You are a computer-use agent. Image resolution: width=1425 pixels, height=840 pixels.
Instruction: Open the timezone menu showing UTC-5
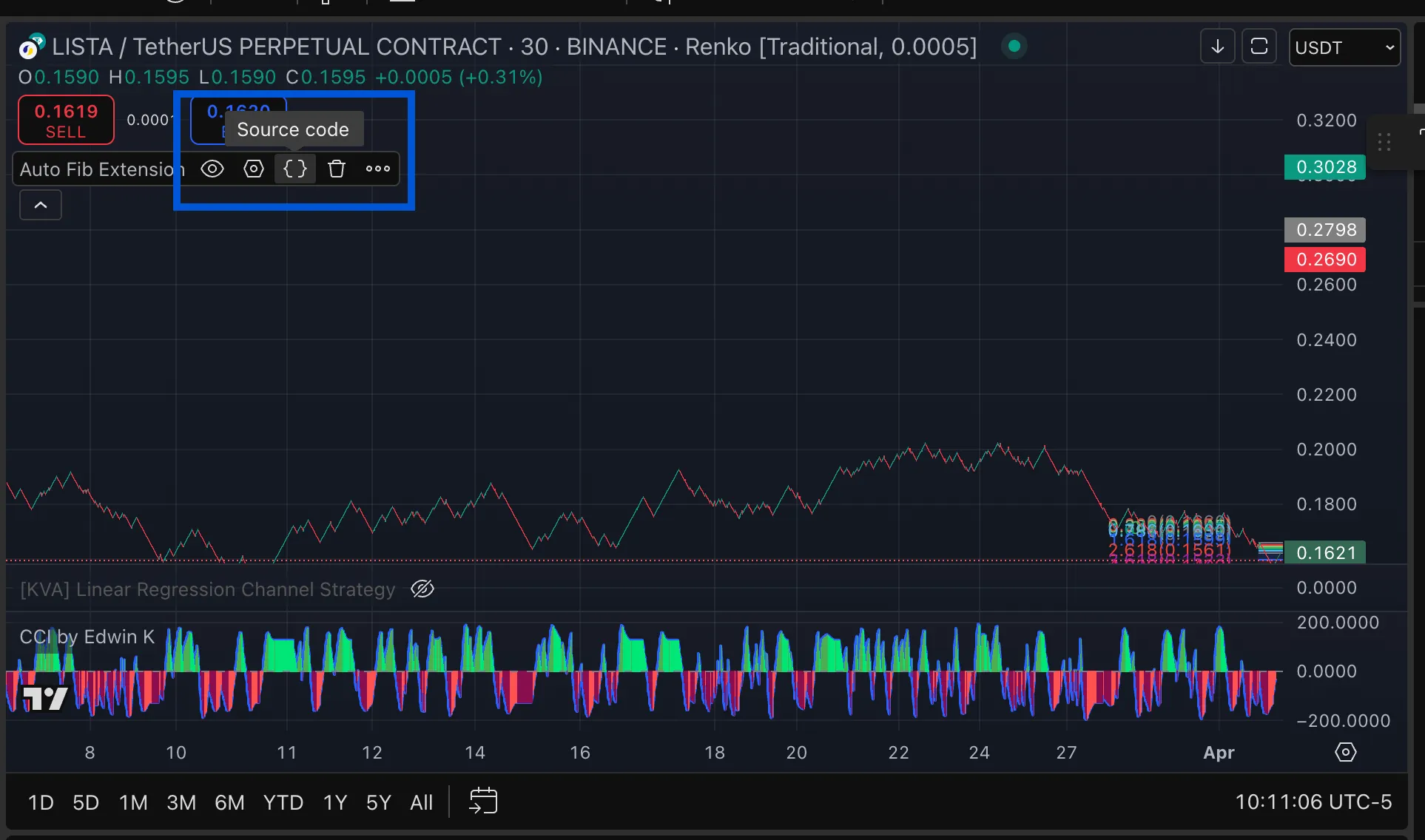click(x=1313, y=802)
